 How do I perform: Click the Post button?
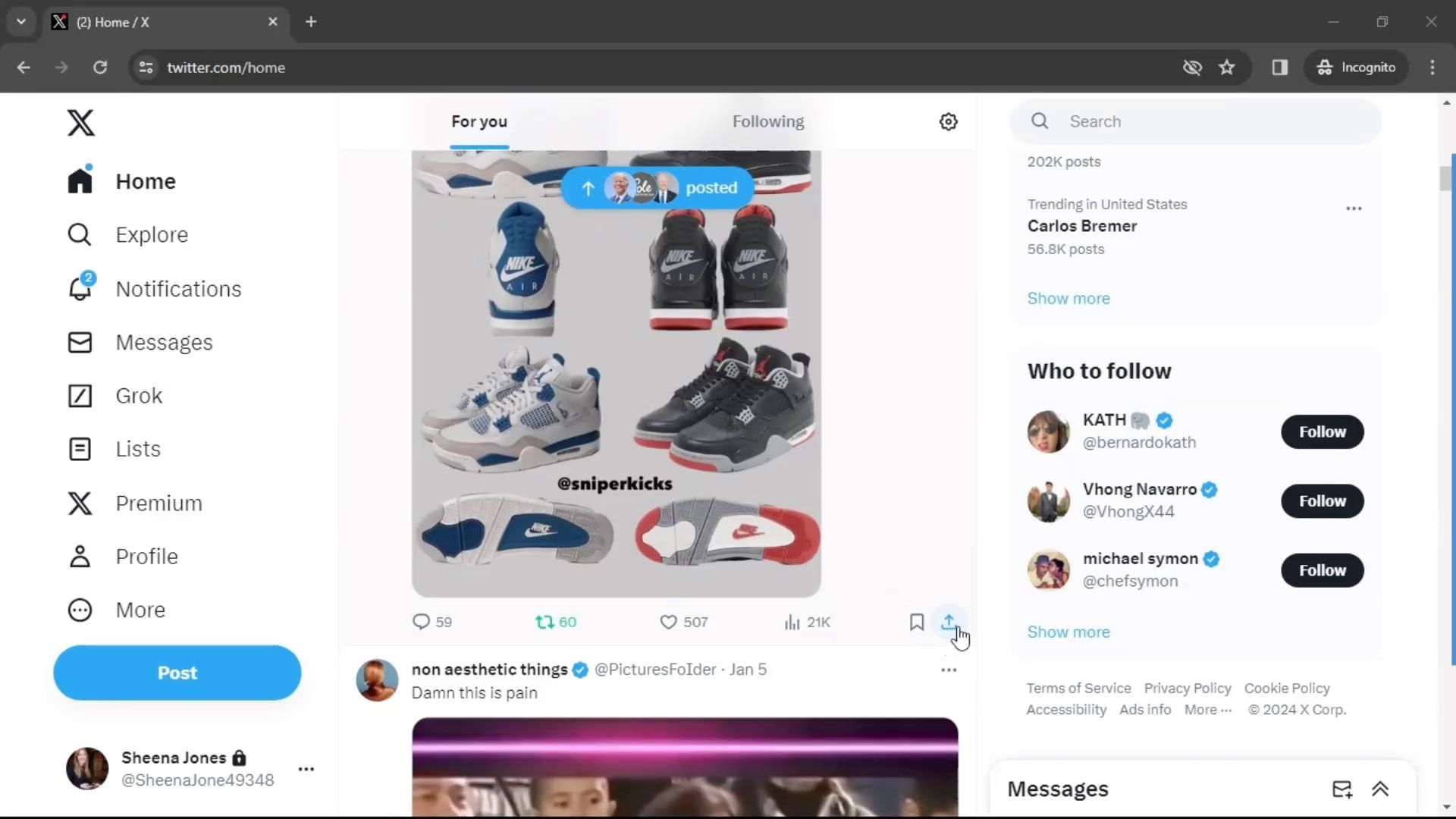click(x=176, y=672)
